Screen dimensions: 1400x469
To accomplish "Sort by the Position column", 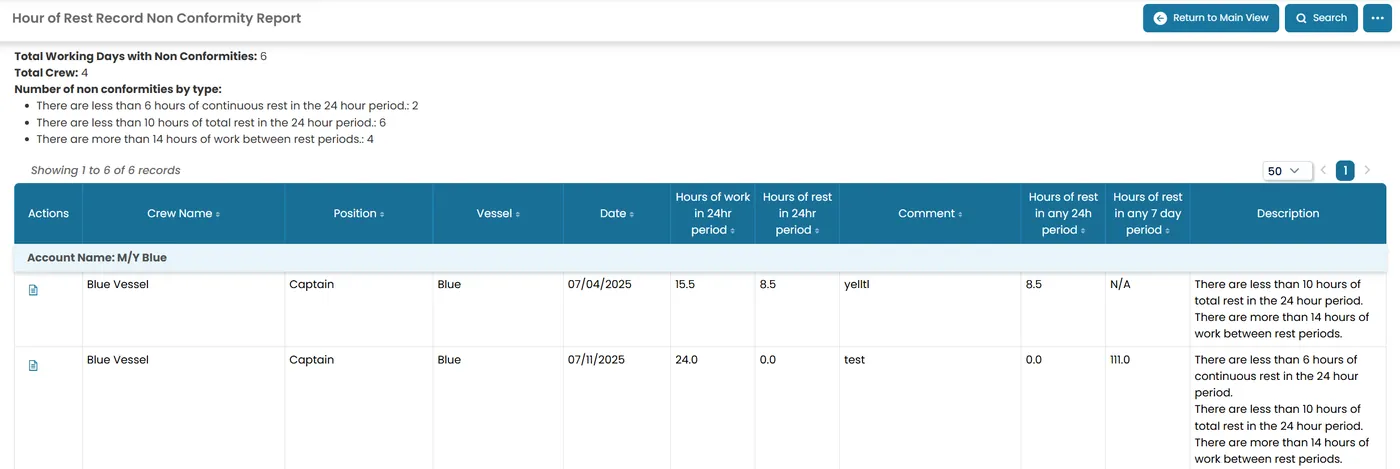I will click(x=358, y=213).
